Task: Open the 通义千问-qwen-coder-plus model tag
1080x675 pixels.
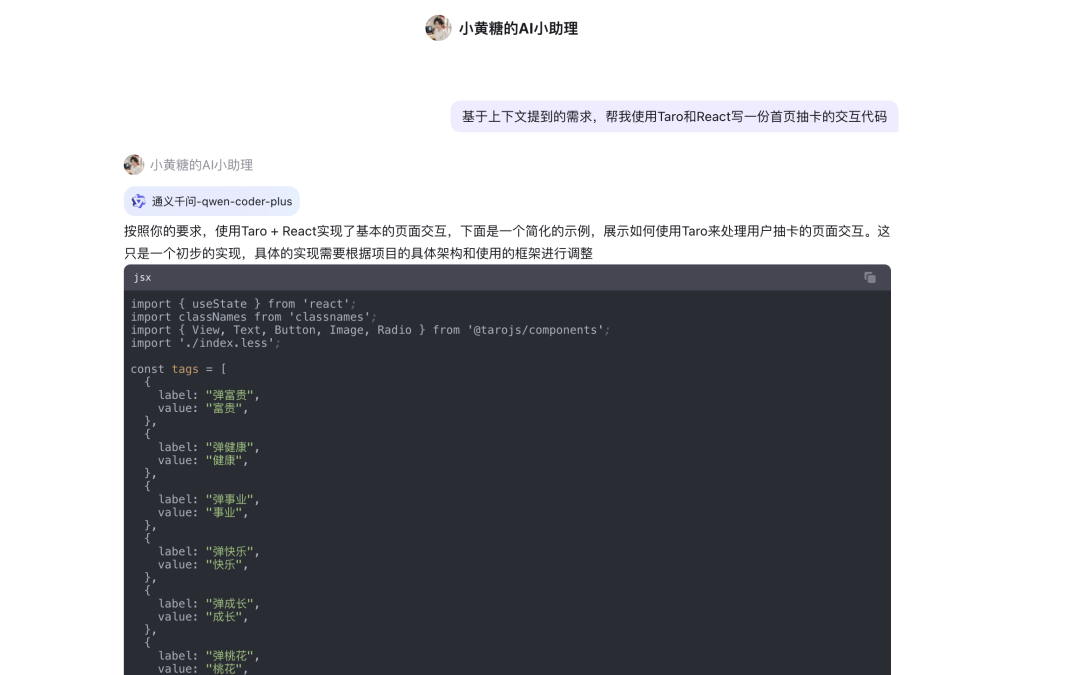Action: point(211,201)
